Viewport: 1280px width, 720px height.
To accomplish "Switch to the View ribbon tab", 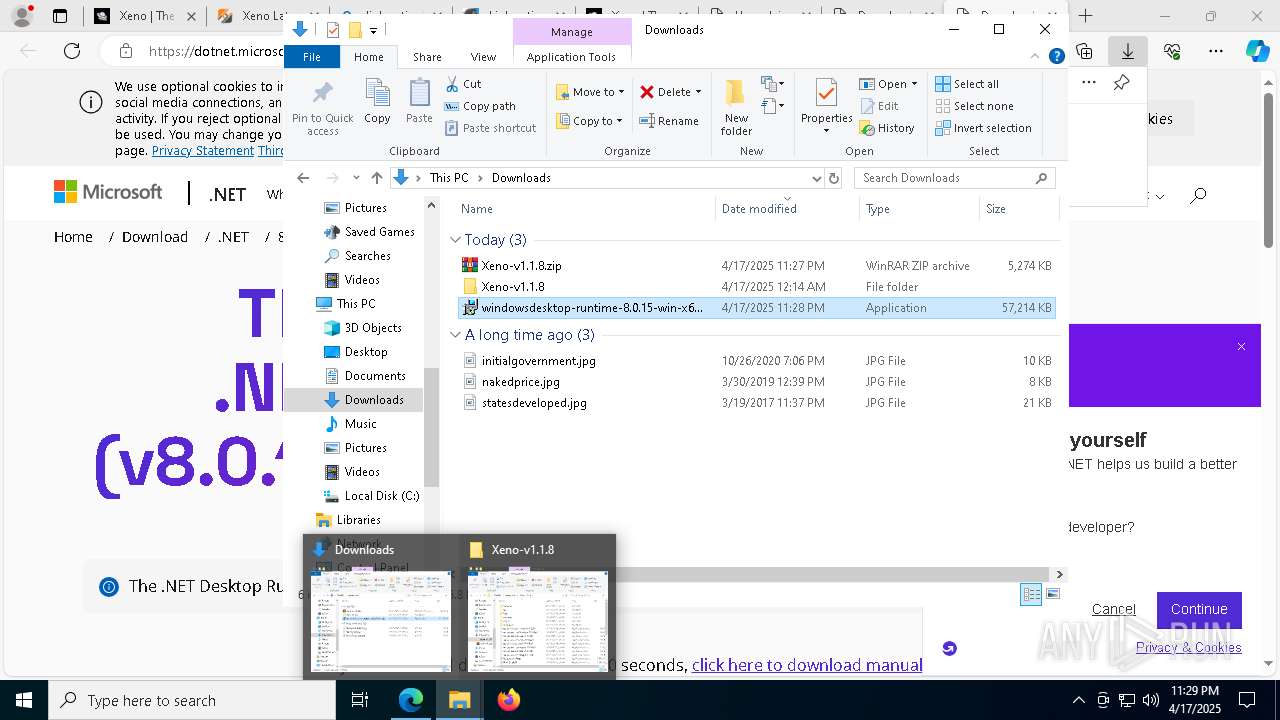I will pyautogui.click(x=483, y=57).
